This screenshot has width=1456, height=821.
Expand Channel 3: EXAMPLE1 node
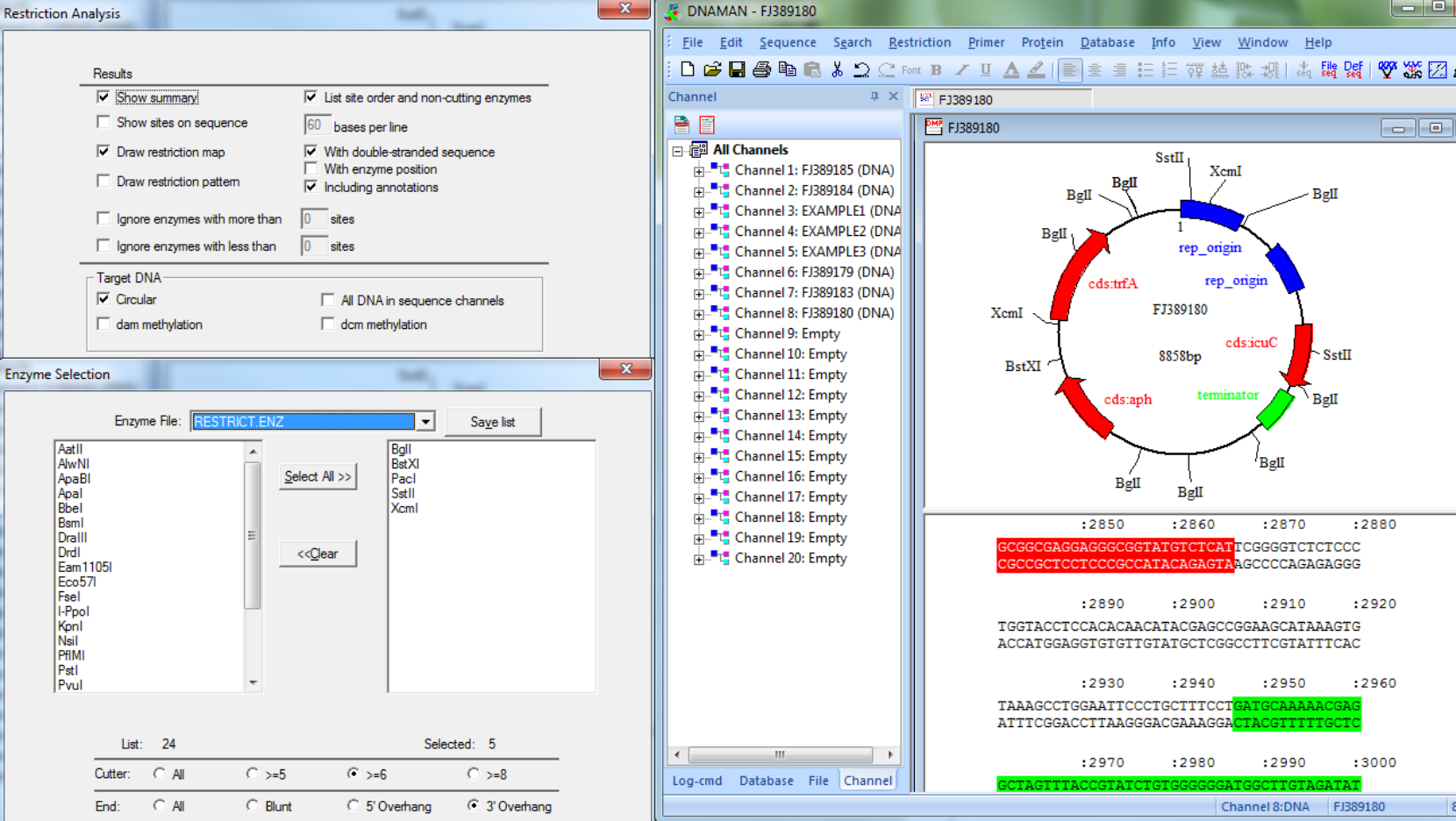click(698, 211)
